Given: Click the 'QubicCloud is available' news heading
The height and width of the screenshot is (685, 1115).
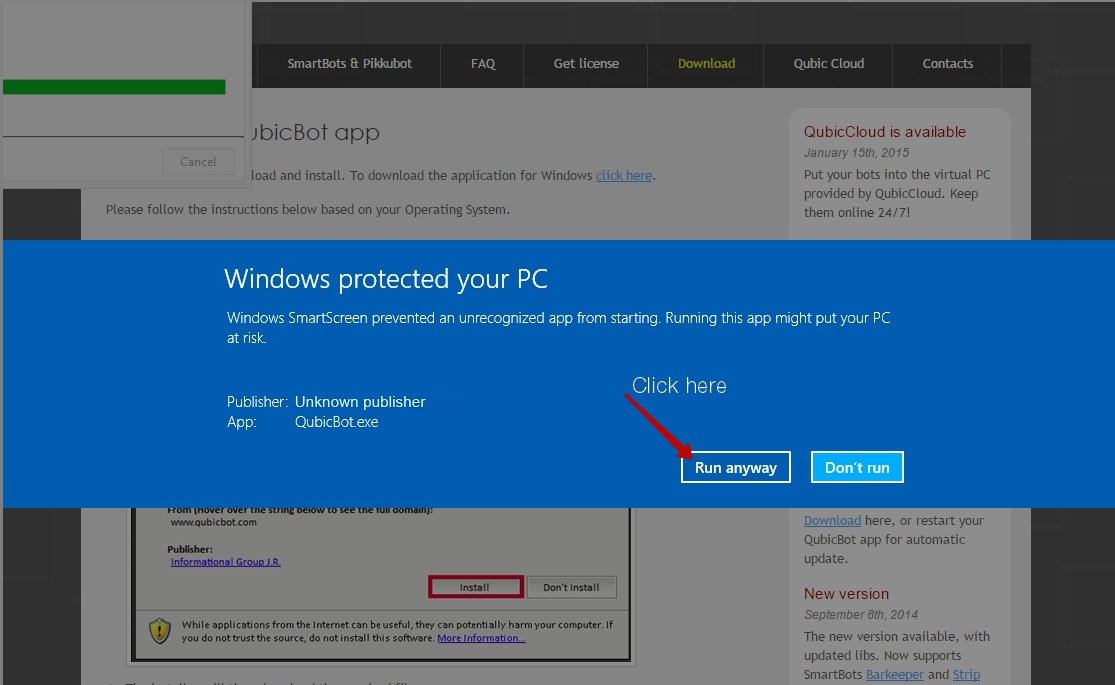Looking at the screenshot, I should tap(885, 132).
